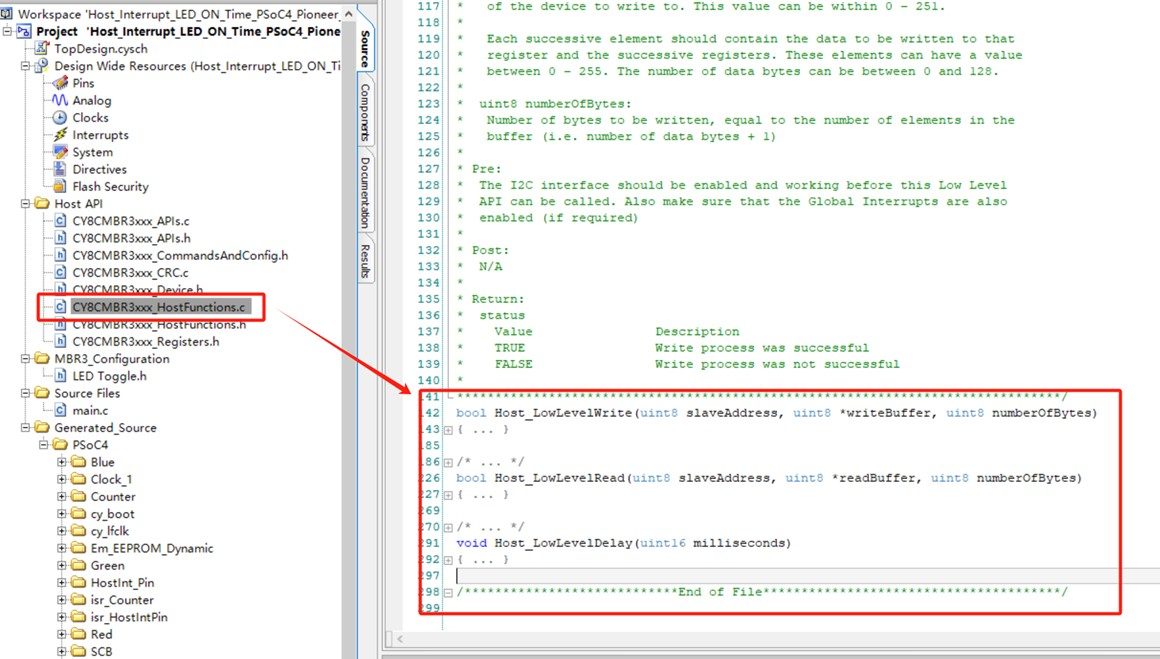Collapse the Host API folder

click(25, 203)
